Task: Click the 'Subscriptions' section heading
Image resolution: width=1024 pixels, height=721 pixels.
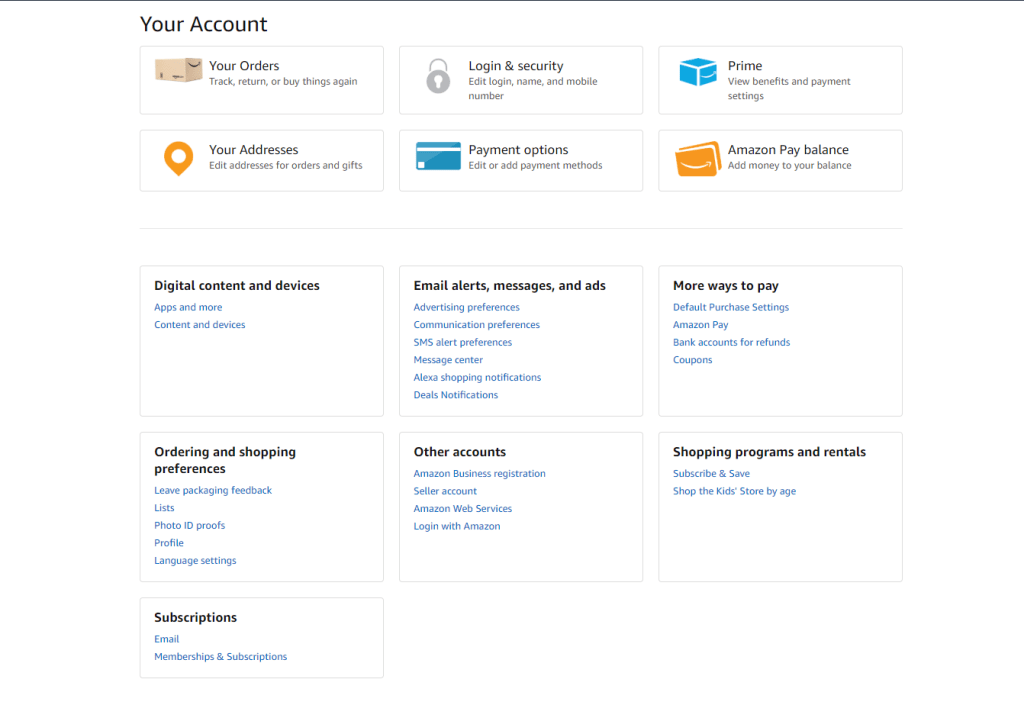Action: point(195,618)
